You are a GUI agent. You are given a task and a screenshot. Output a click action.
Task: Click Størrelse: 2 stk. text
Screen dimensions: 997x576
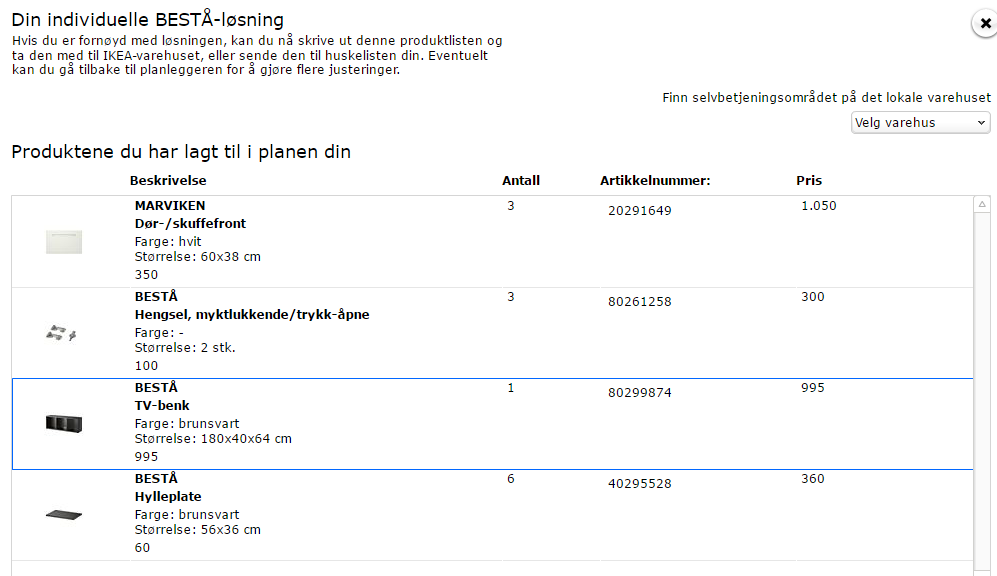[x=185, y=348]
